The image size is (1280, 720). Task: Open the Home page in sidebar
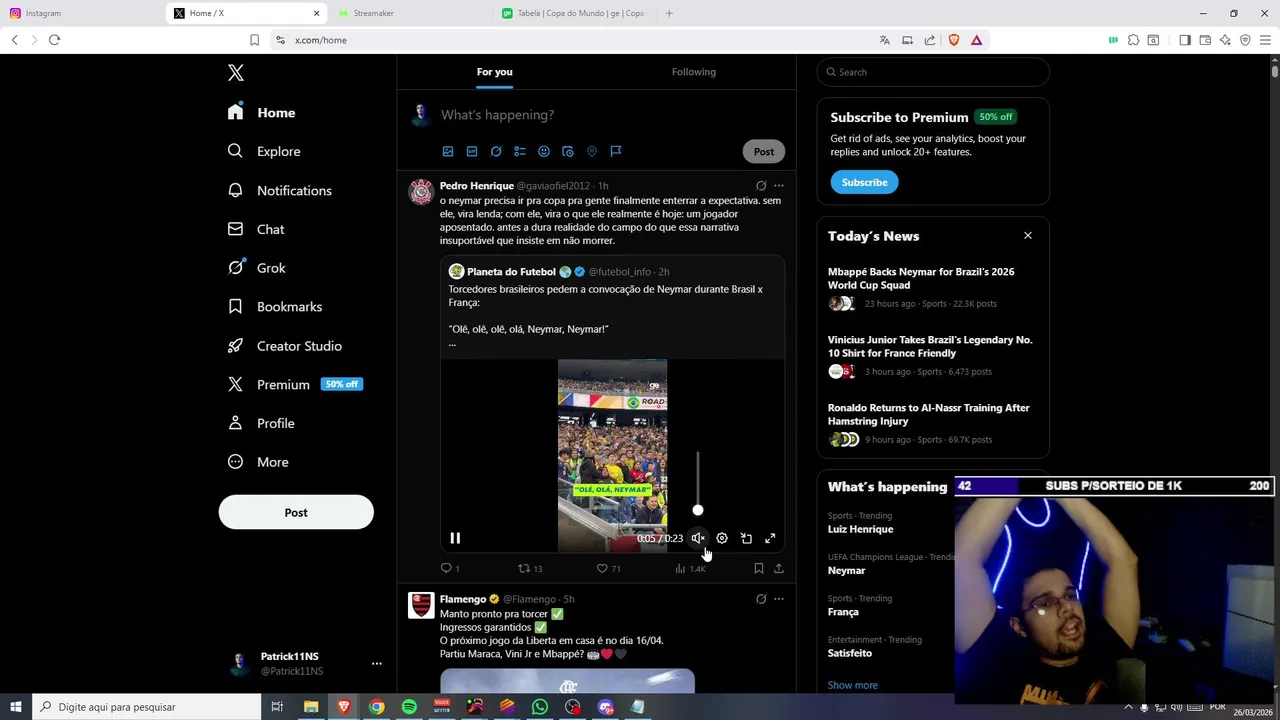click(261, 113)
